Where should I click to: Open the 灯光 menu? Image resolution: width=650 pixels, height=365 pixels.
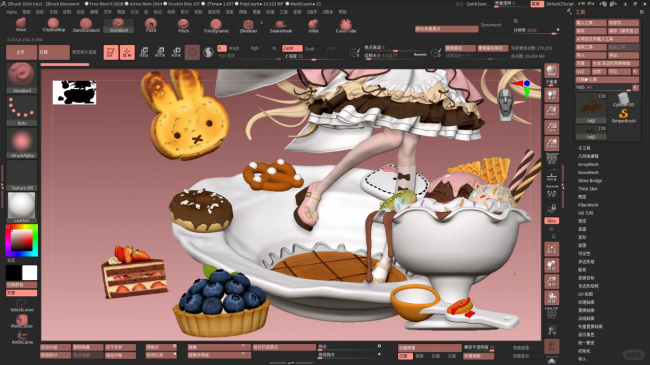tap(135, 12)
